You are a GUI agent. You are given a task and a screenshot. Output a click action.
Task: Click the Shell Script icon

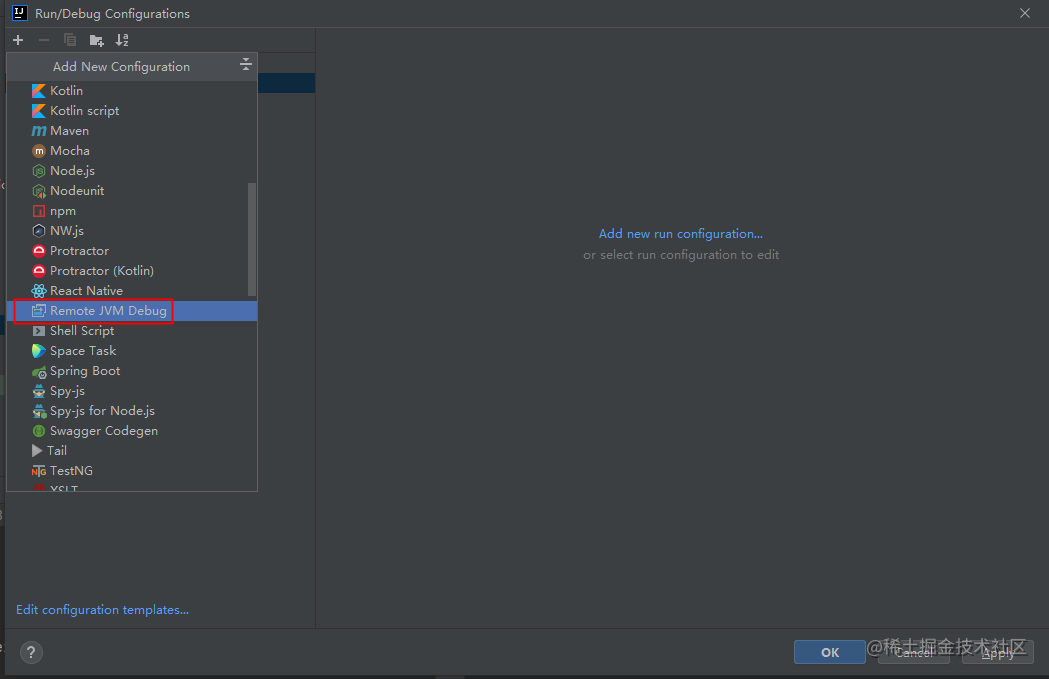(39, 331)
